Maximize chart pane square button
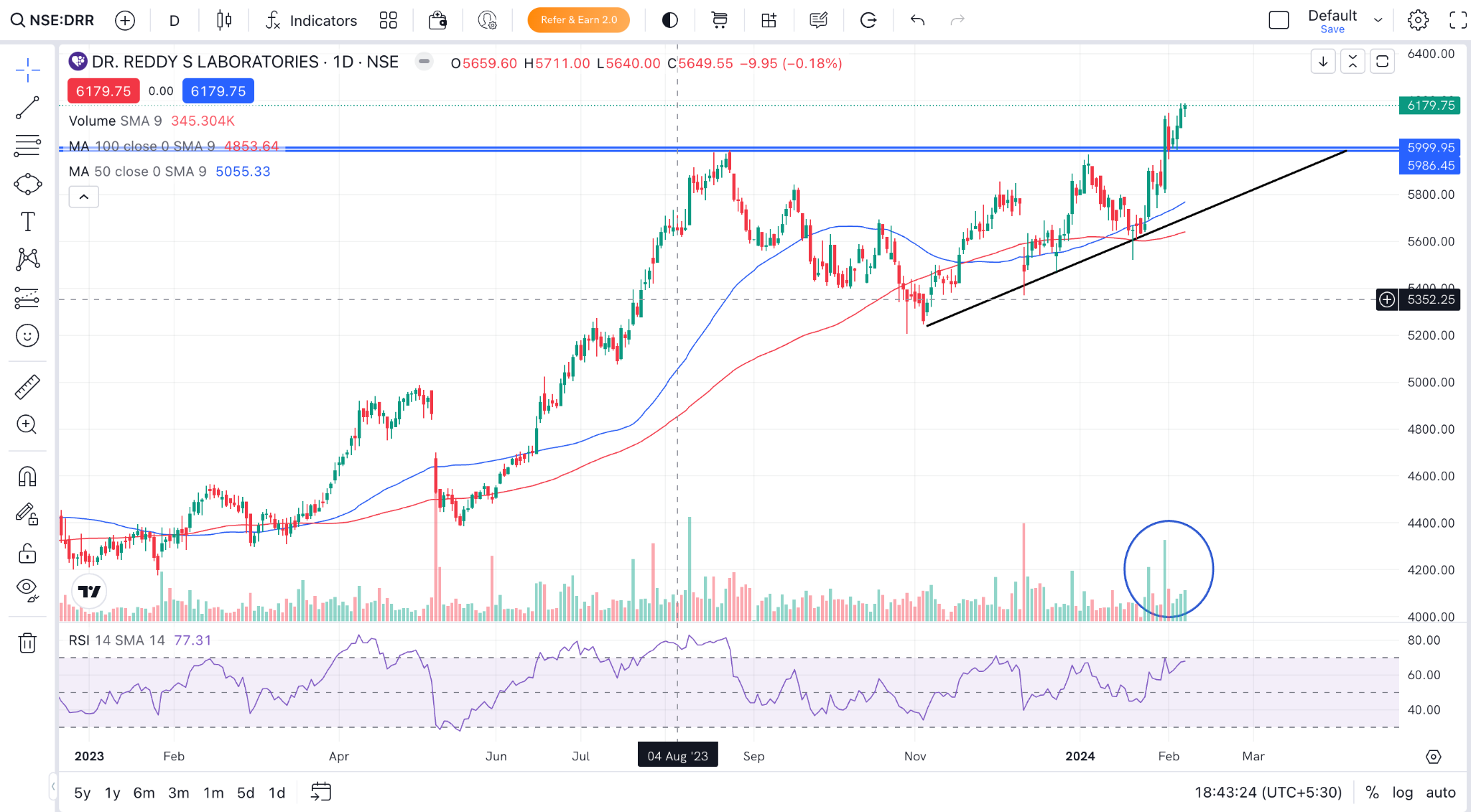This screenshot has width=1471, height=812. 1382,62
